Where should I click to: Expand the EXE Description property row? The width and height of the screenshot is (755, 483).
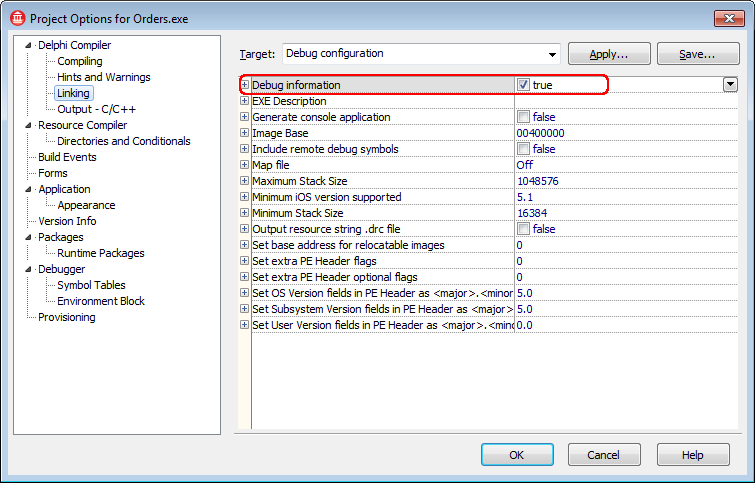pos(245,101)
